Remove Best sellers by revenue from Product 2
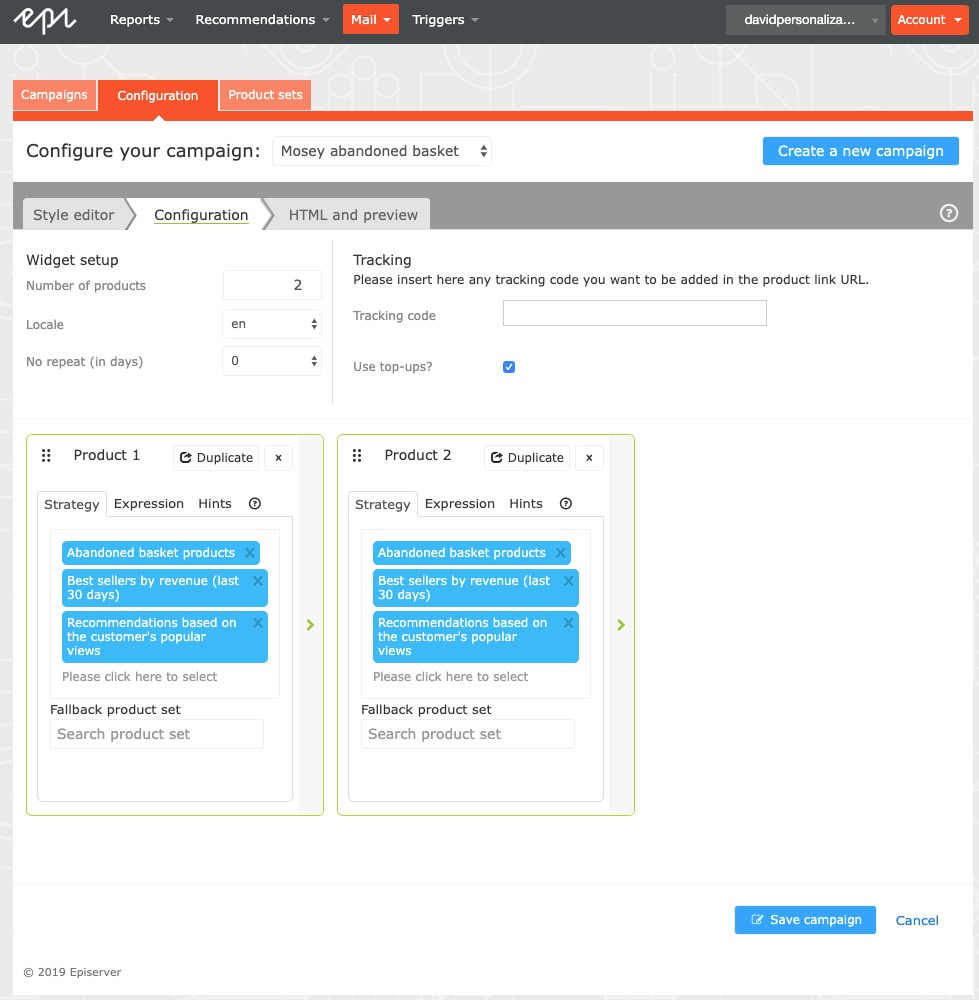Viewport: 979px width, 1000px height. 569,581
